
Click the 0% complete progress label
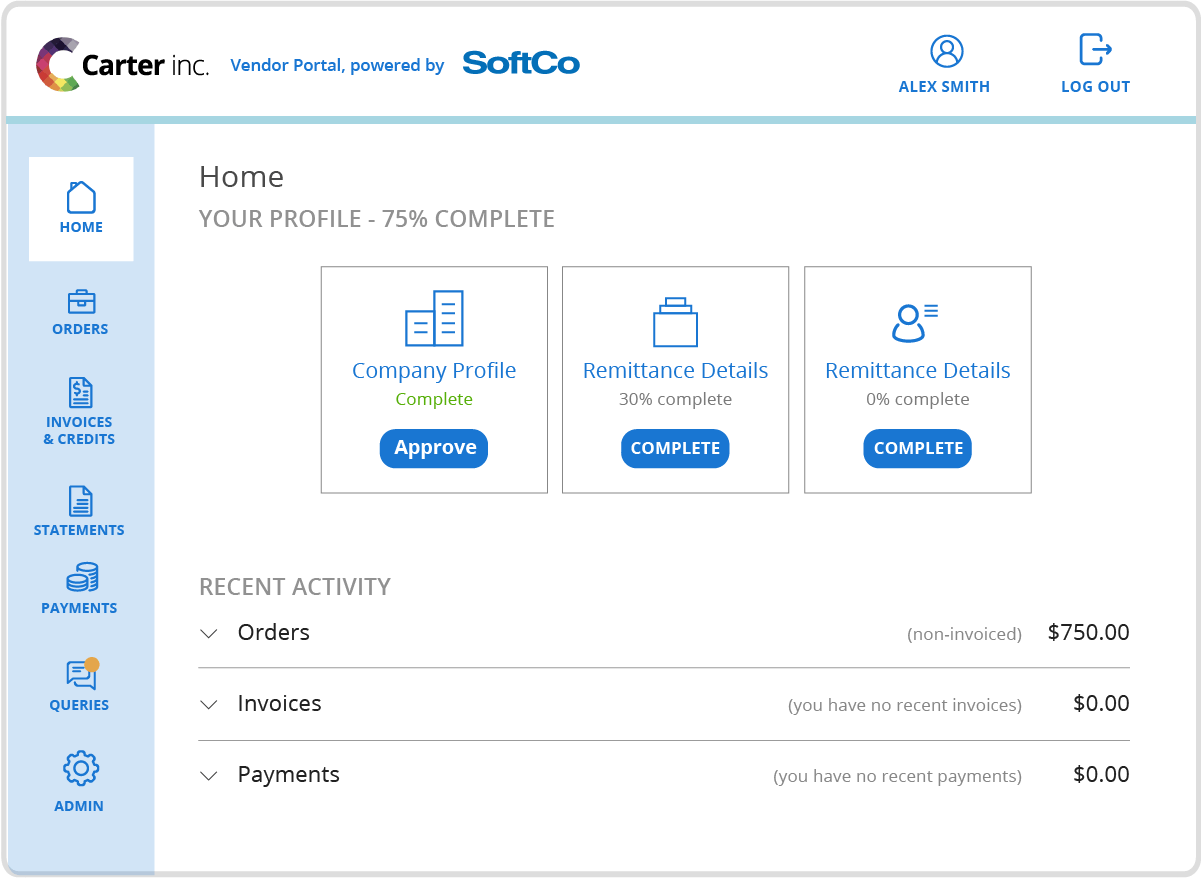coord(917,398)
